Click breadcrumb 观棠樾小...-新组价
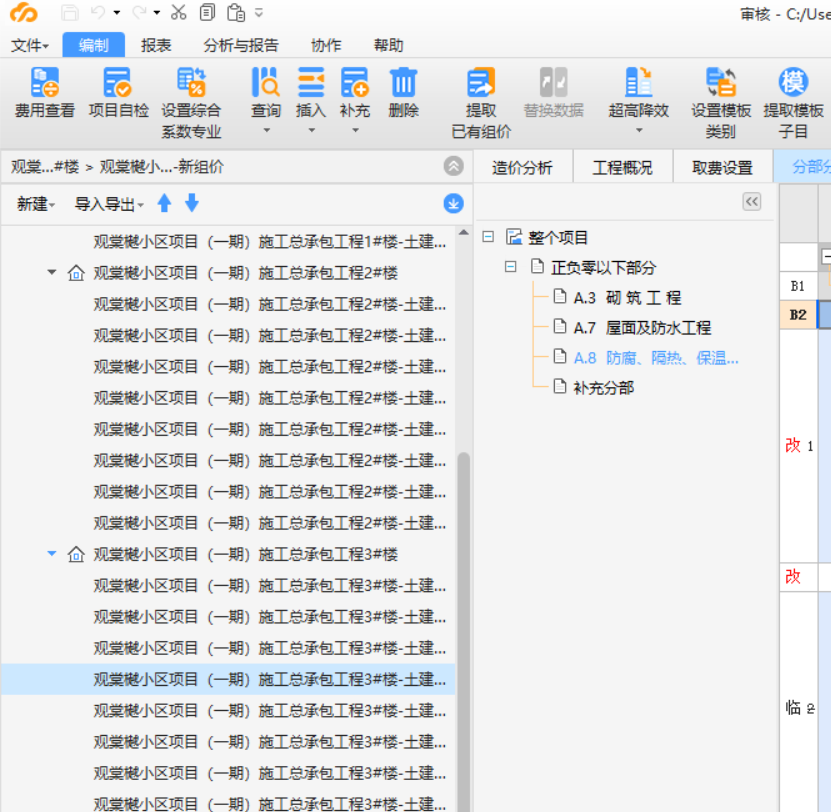 [x=162, y=167]
